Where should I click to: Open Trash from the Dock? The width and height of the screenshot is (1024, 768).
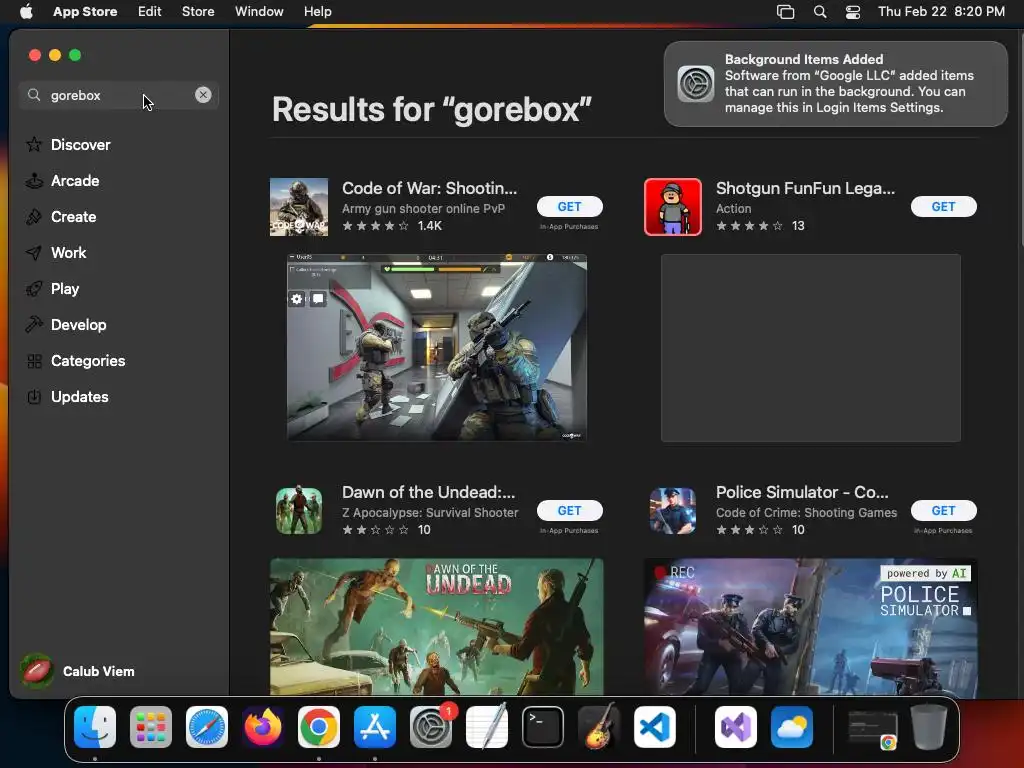click(929, 727)
